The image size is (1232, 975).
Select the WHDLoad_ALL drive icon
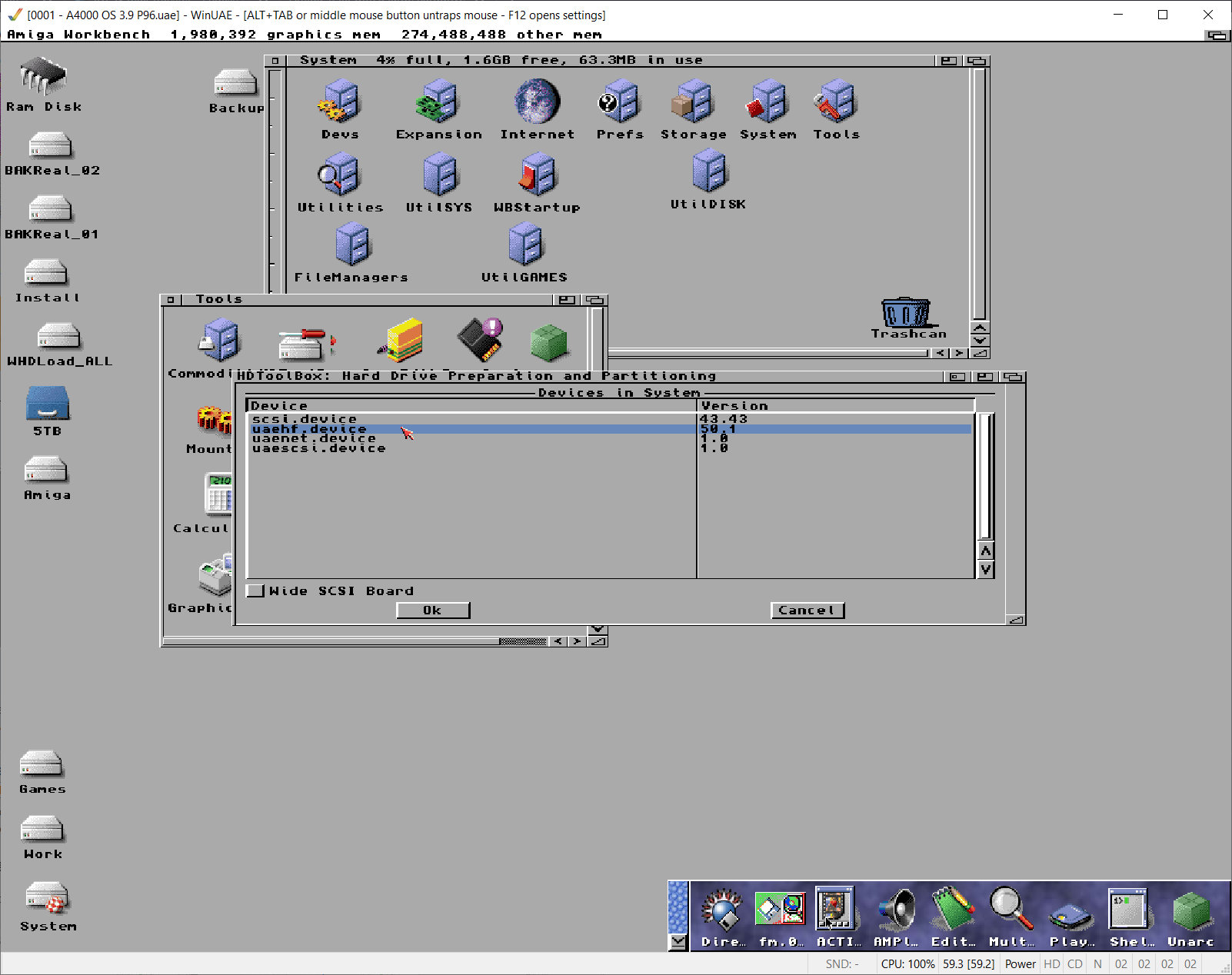(59, 345)
